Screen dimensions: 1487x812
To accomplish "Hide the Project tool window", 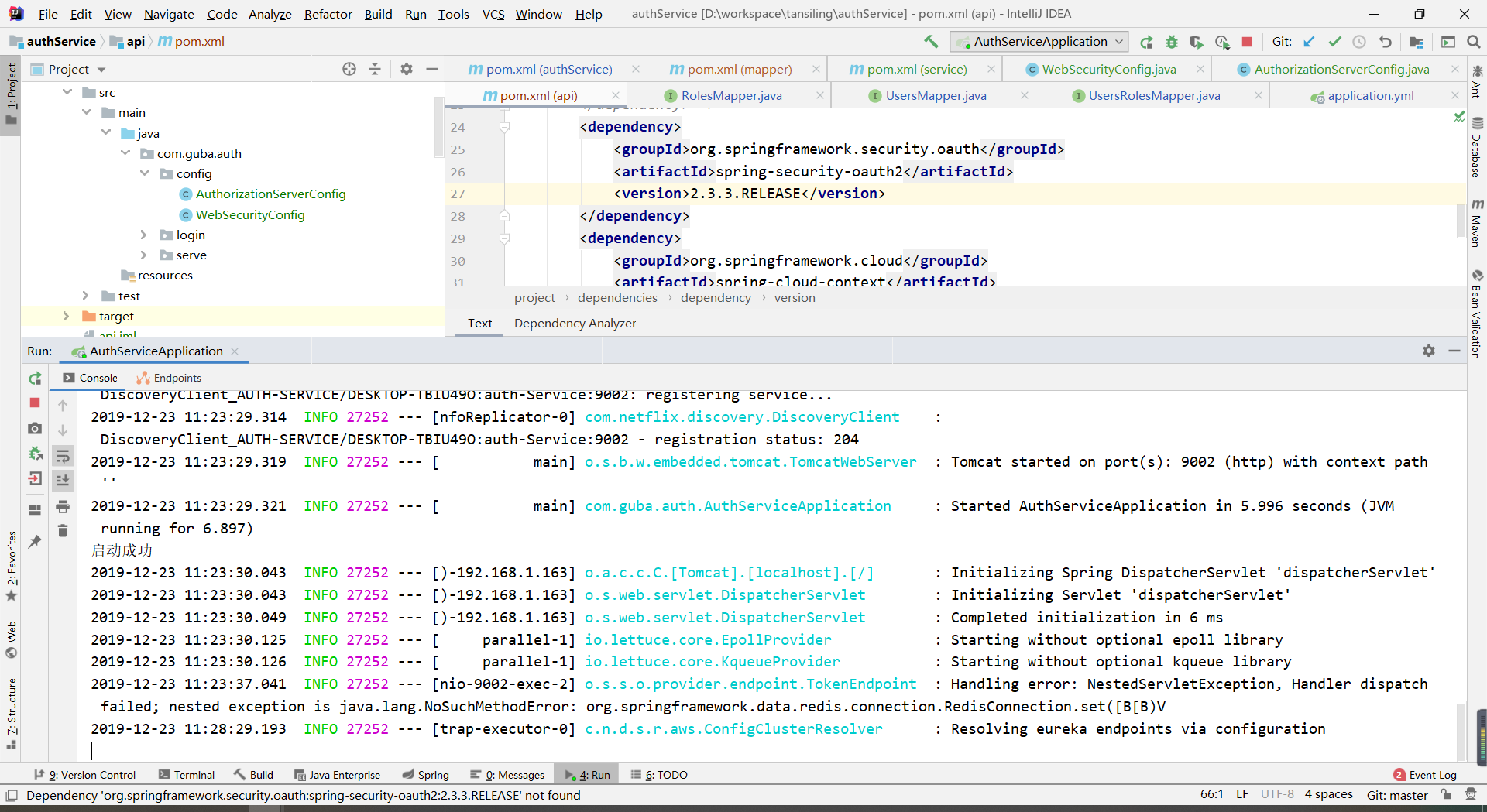I will click(x=432, y=69).
